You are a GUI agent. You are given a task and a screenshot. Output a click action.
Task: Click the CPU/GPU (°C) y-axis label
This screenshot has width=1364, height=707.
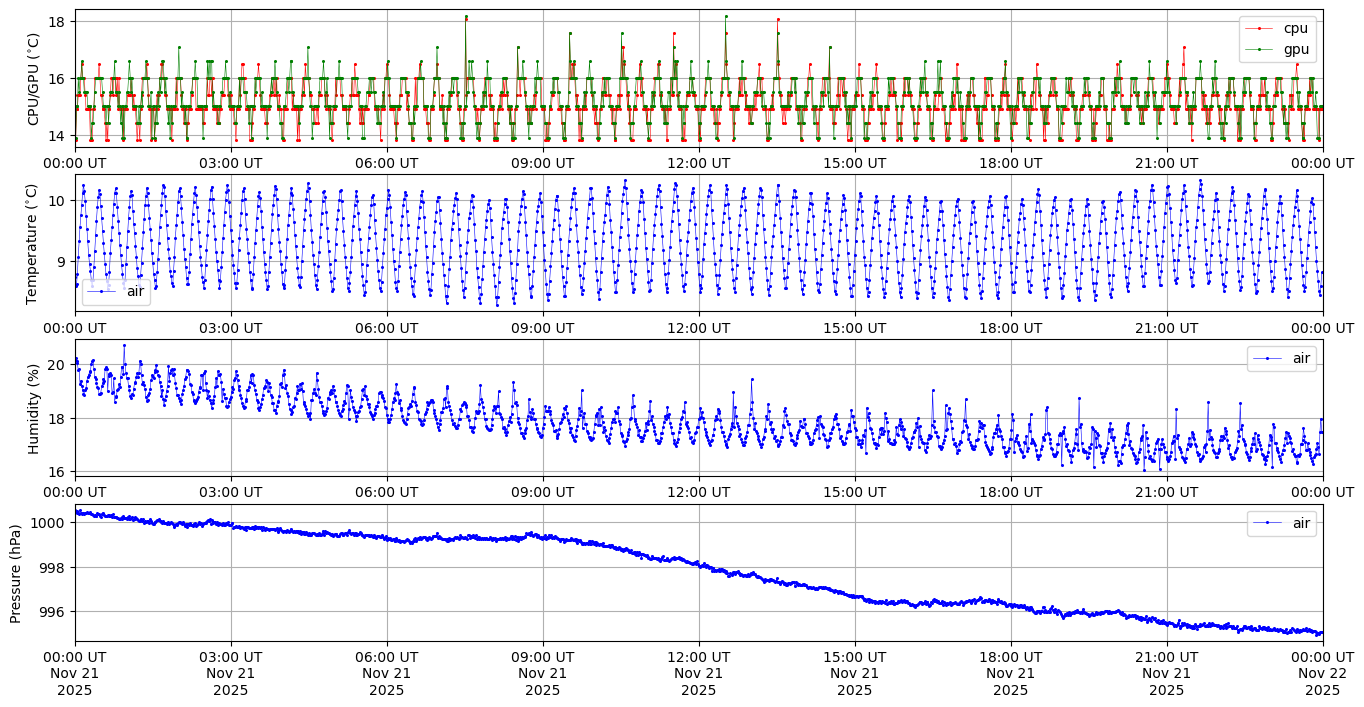(33, 79)
